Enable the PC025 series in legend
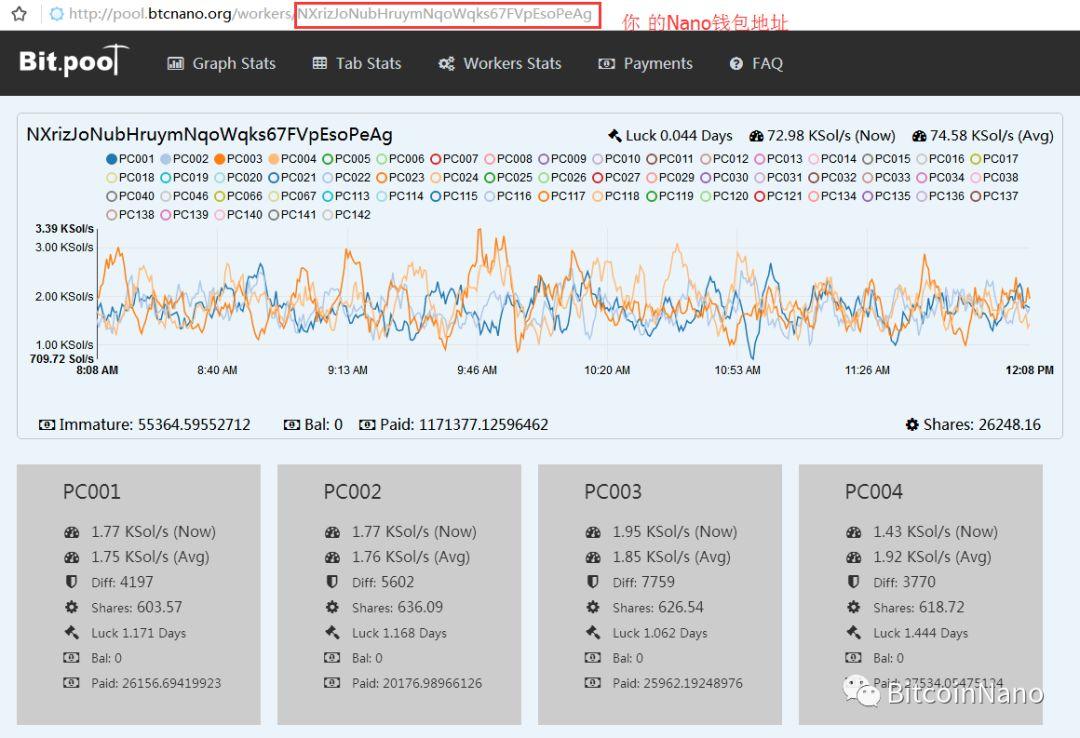The height and width of the screenshot is (738, 1080). tap(508, 177)
